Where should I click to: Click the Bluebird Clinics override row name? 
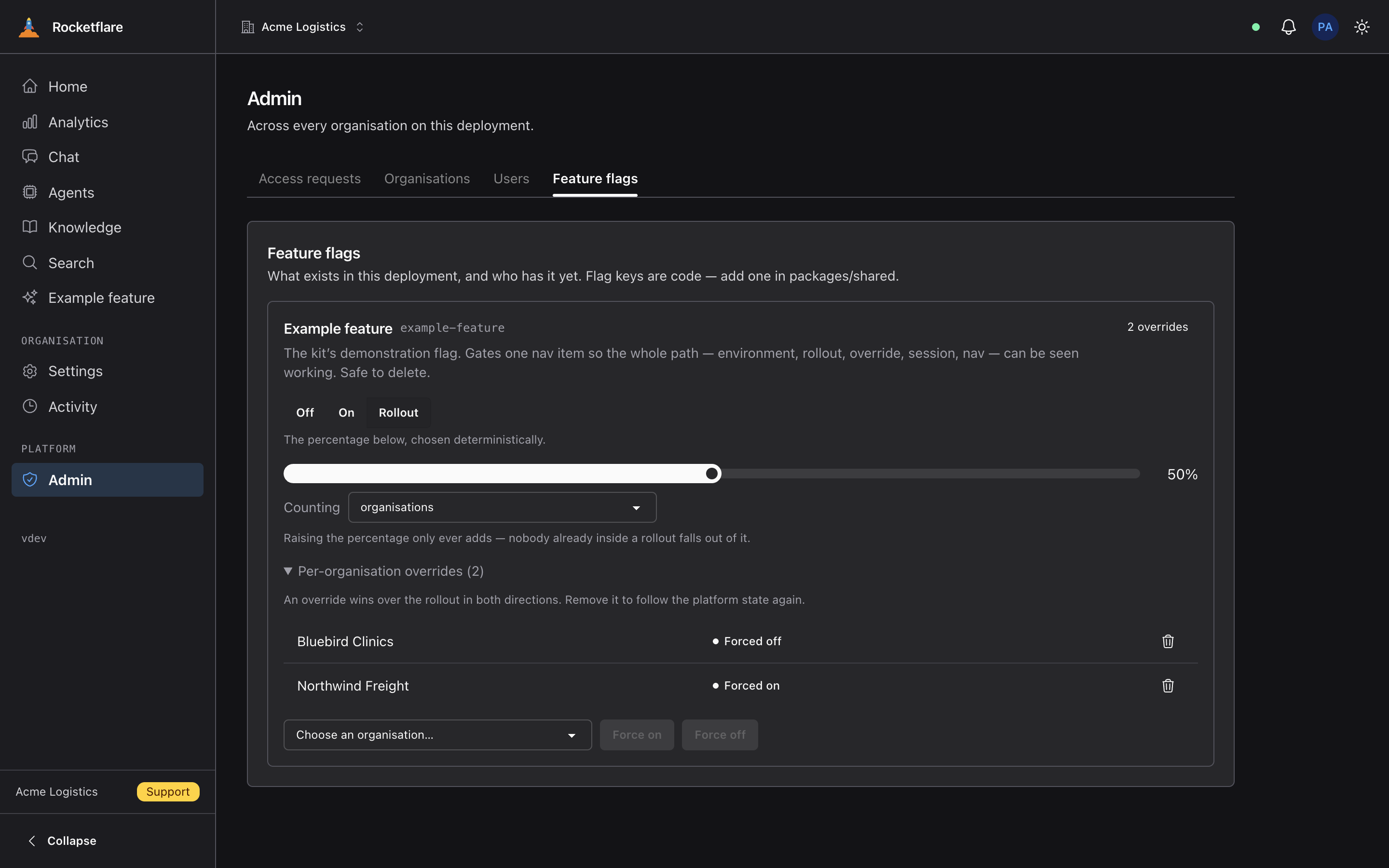click(x=345, y=641)
